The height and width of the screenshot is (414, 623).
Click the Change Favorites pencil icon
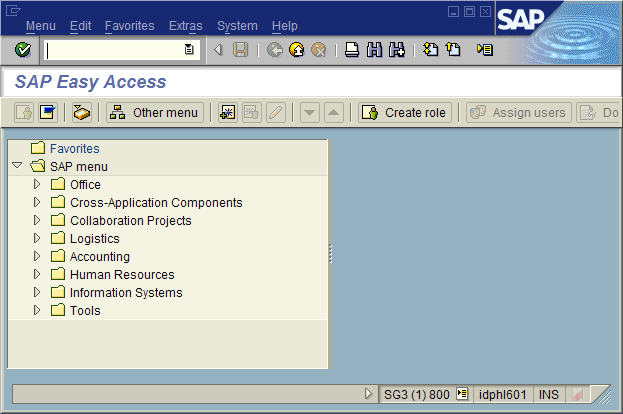[276, 113]
